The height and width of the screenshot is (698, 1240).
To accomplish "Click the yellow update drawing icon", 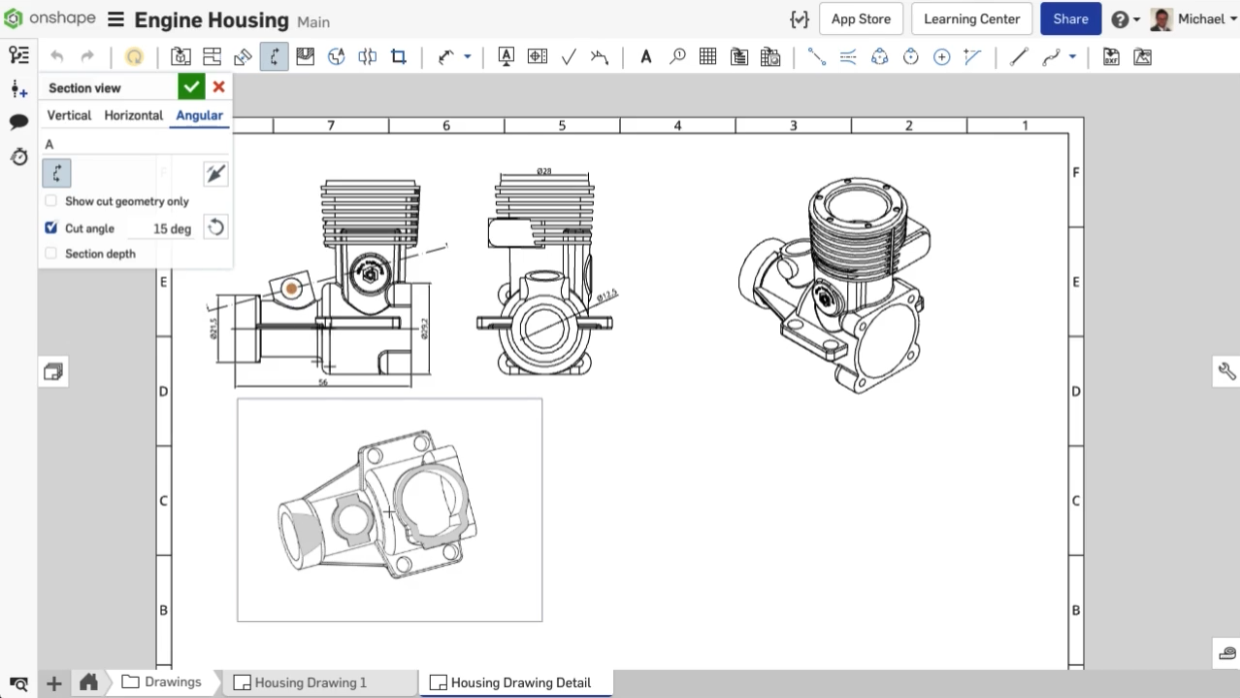I will [x=134, y=57].
